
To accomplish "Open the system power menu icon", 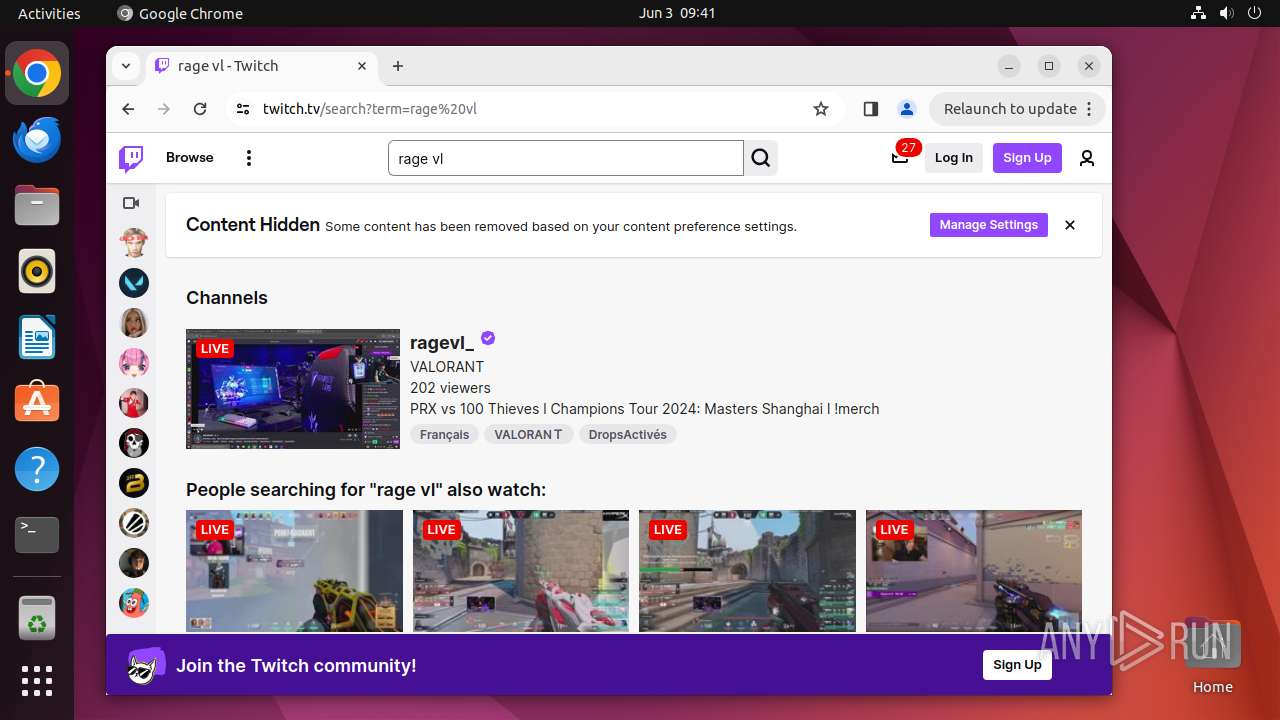I will 1254,14.
